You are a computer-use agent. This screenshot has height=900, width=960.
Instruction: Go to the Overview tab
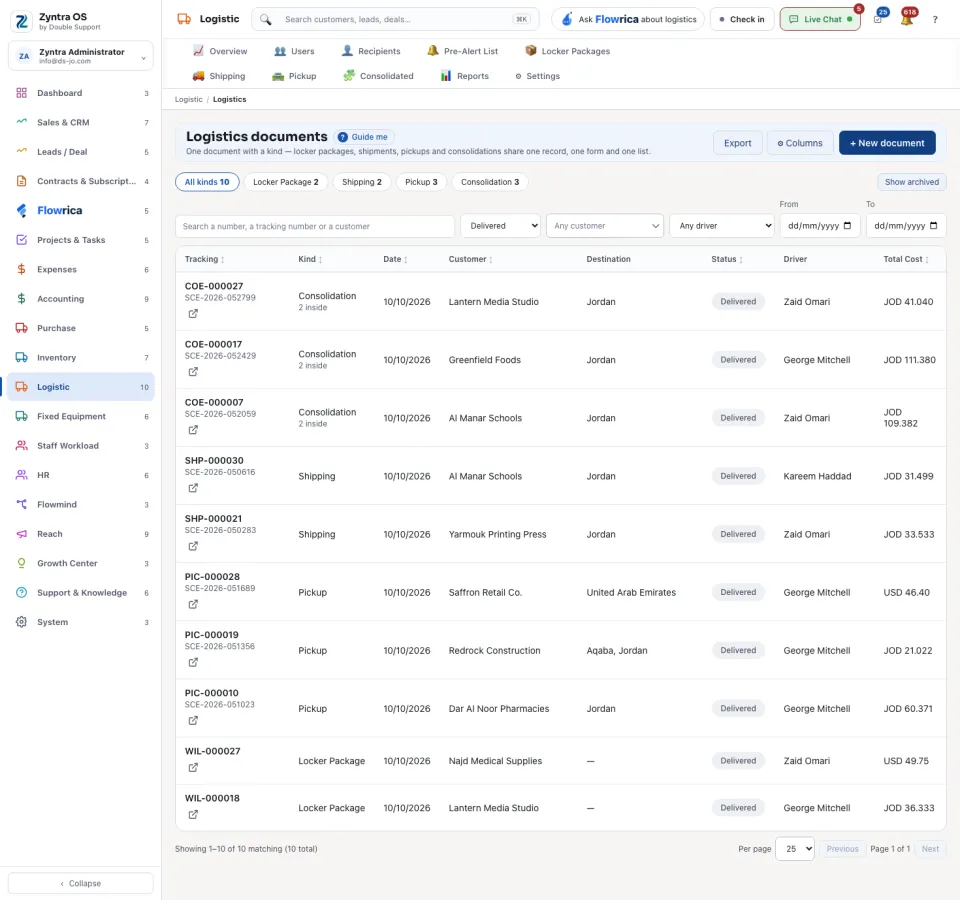(220, 51)
